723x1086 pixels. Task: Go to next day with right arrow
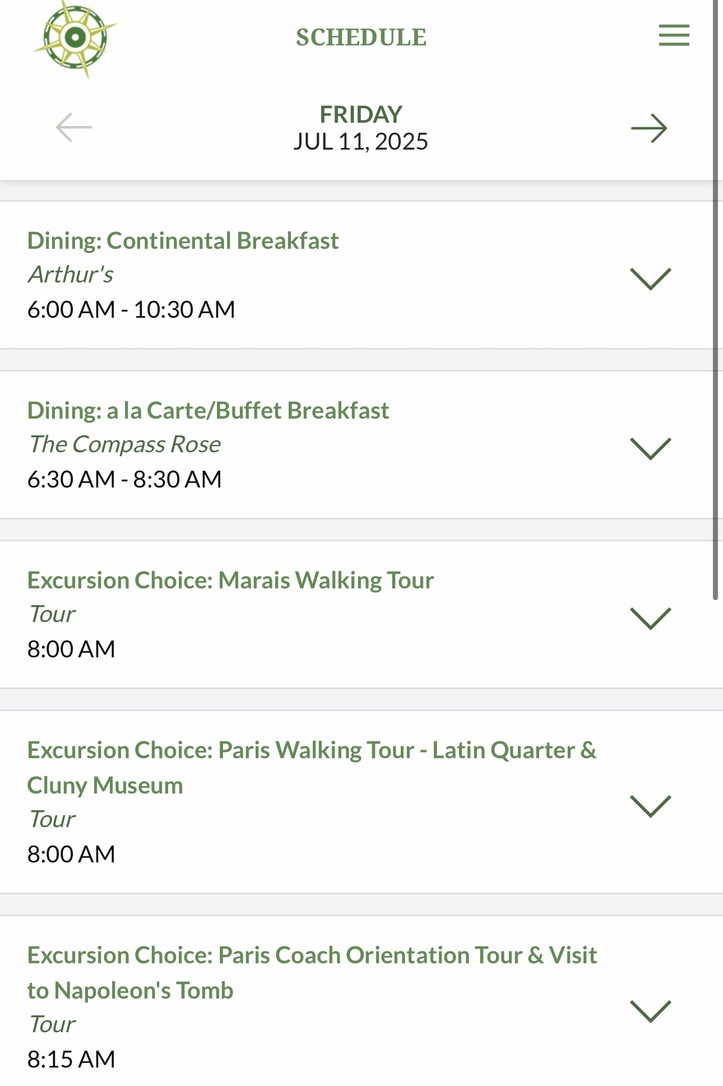[649, 128]
